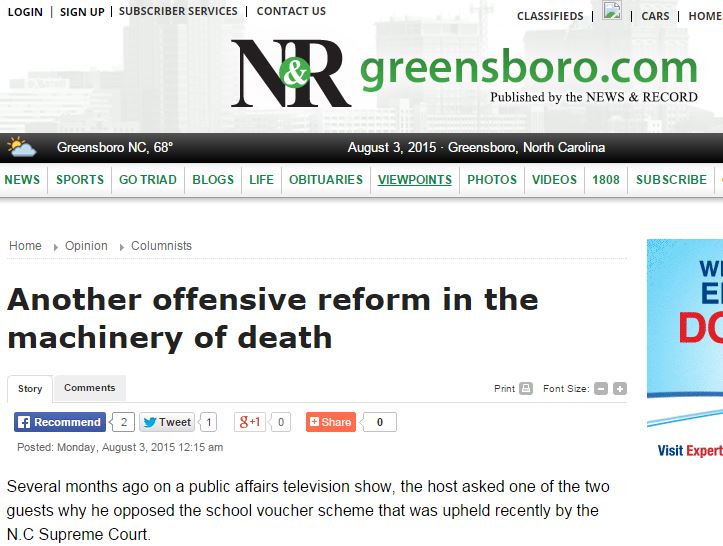The image size is (723, 546).
Task: Click the Google +1 button
Action: coord(250,422)
